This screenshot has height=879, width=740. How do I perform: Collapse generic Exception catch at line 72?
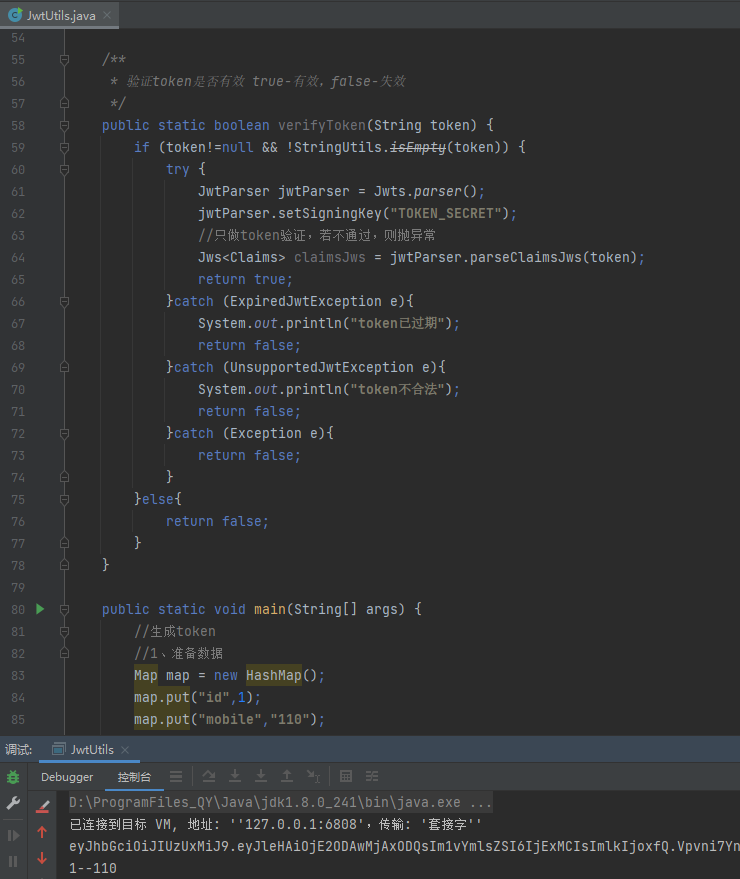[64, 433]
